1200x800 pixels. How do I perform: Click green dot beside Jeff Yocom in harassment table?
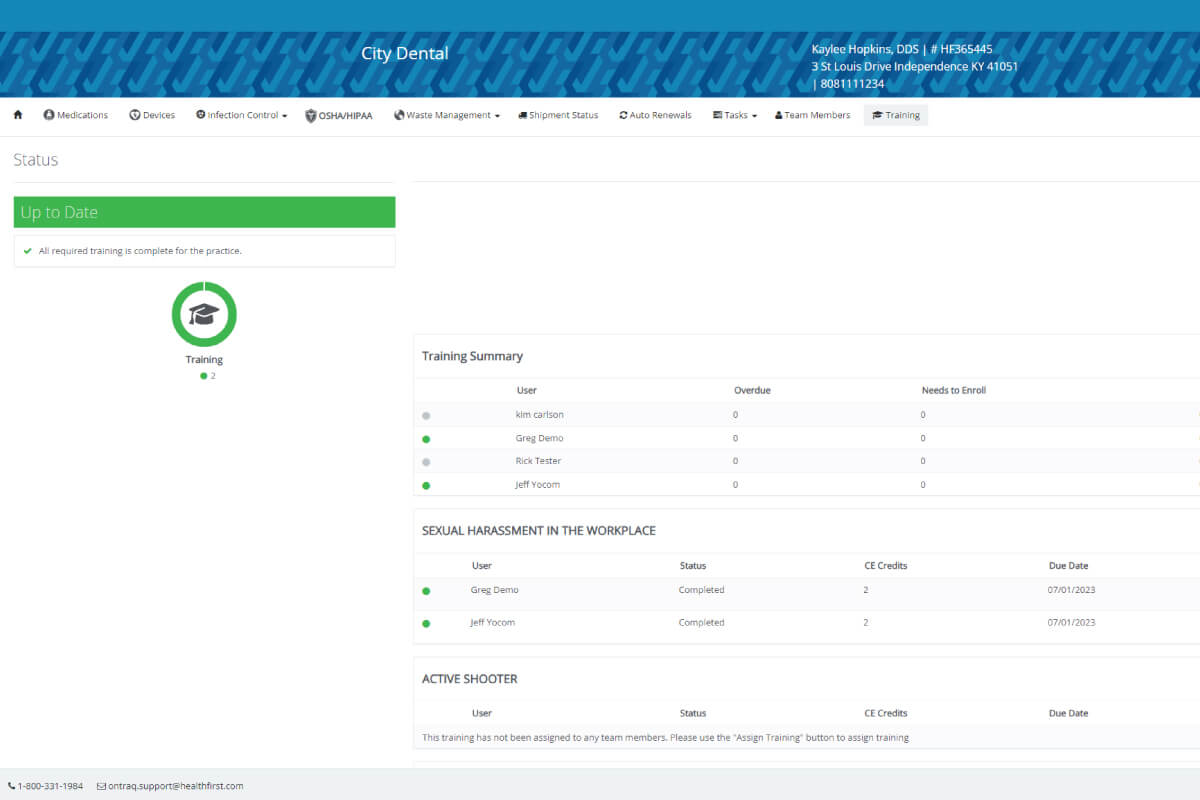[426, 623]
